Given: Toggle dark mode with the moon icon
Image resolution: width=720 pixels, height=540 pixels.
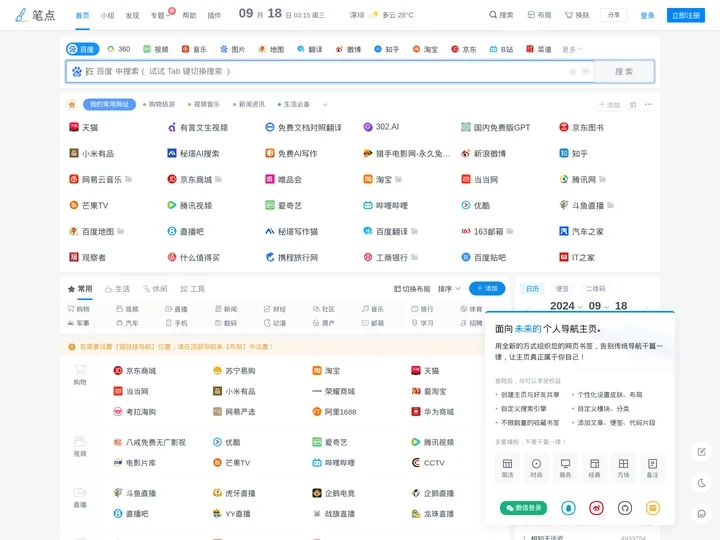Looking at the screenshot, I should (x=701, y=483).
